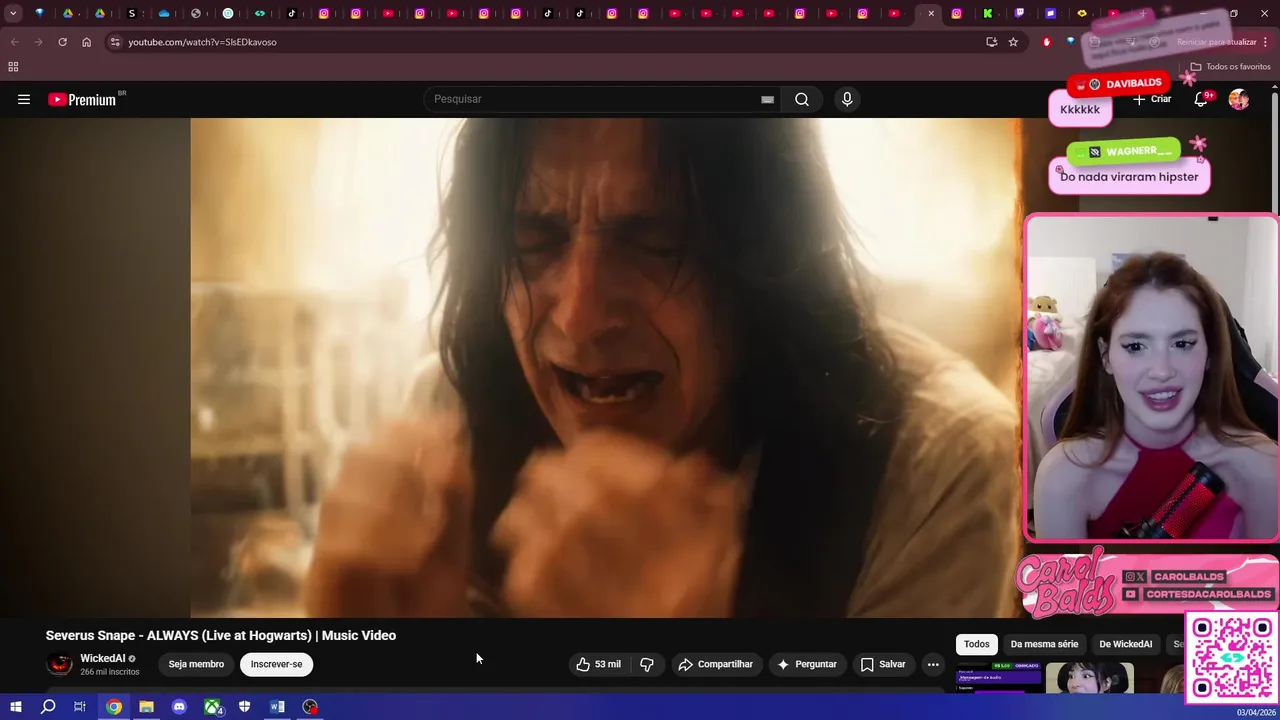The height and width of the screenshot is (720, 1280).
Task: Expand the Chrome tab search dropdown
Action: tap(13, 13)
